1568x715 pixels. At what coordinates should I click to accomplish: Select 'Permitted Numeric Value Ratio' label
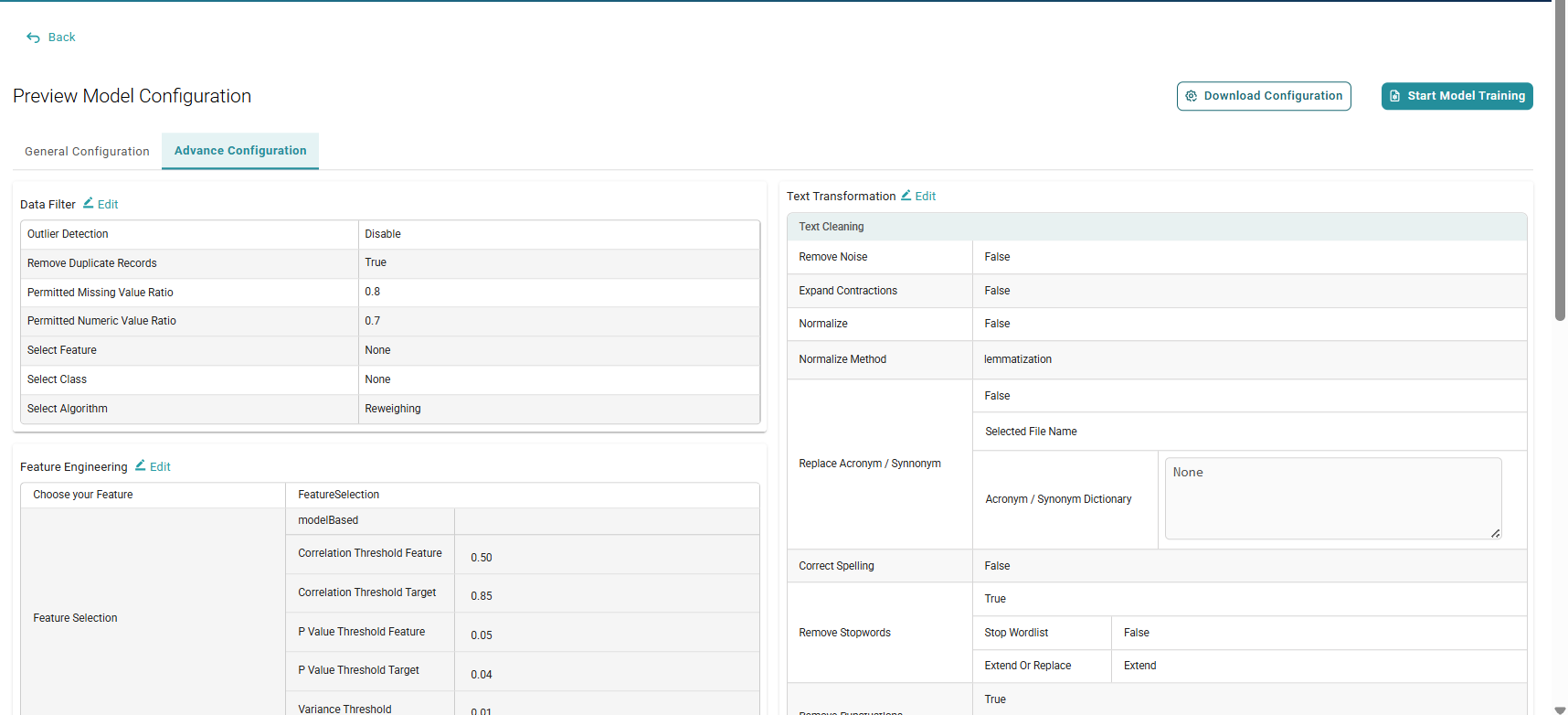101,321
